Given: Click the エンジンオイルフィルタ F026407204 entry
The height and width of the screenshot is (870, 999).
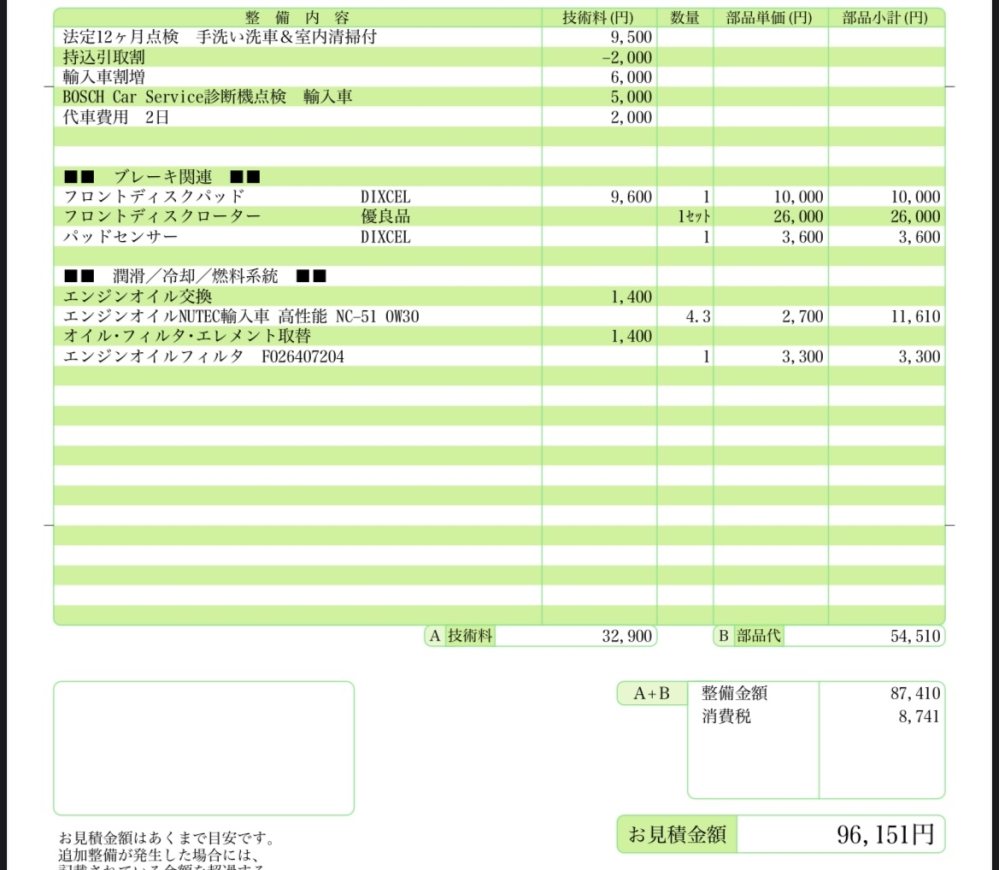Looking at the screenshot, I should (200, 357).
